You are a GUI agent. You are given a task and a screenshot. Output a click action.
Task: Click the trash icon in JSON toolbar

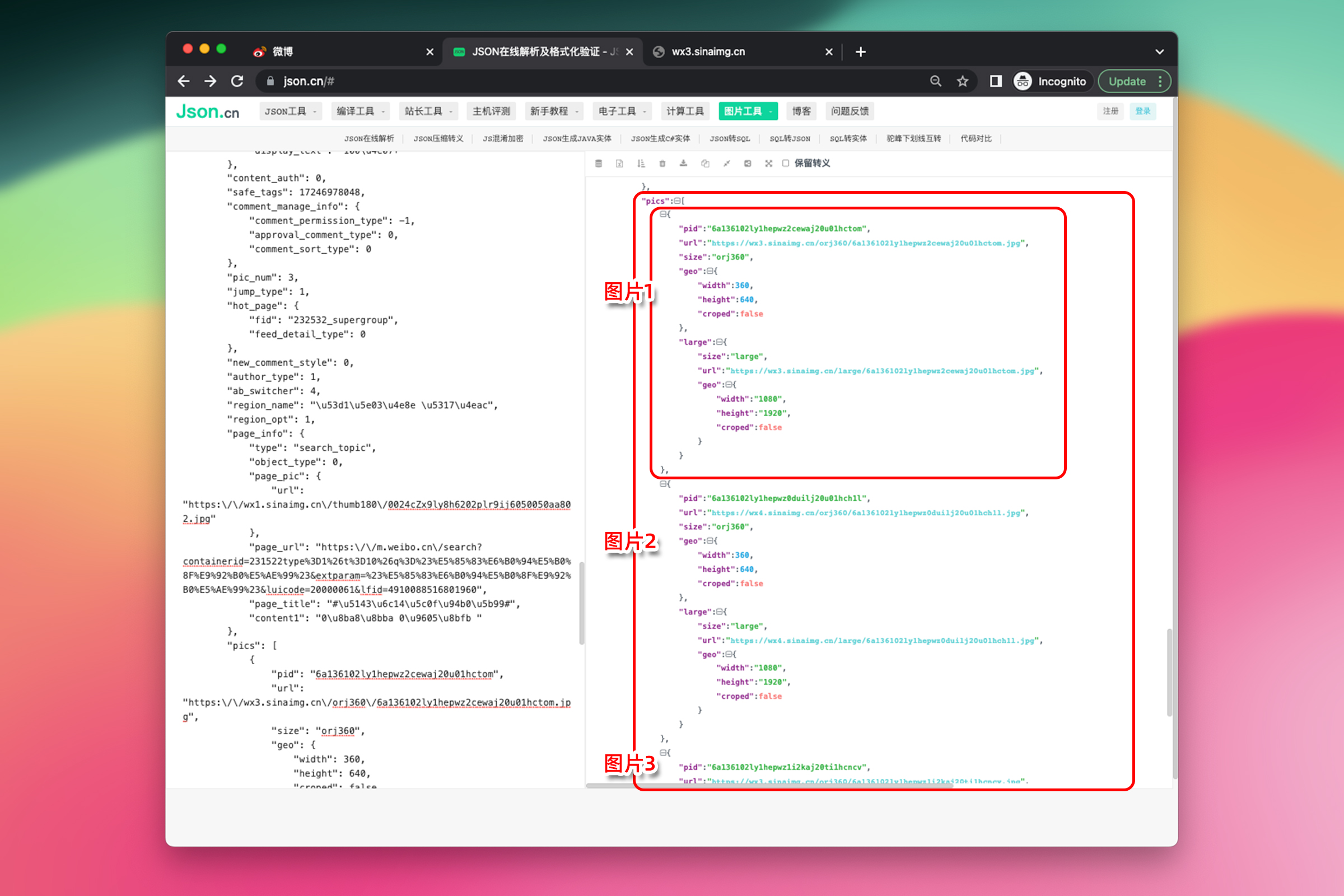662,164
